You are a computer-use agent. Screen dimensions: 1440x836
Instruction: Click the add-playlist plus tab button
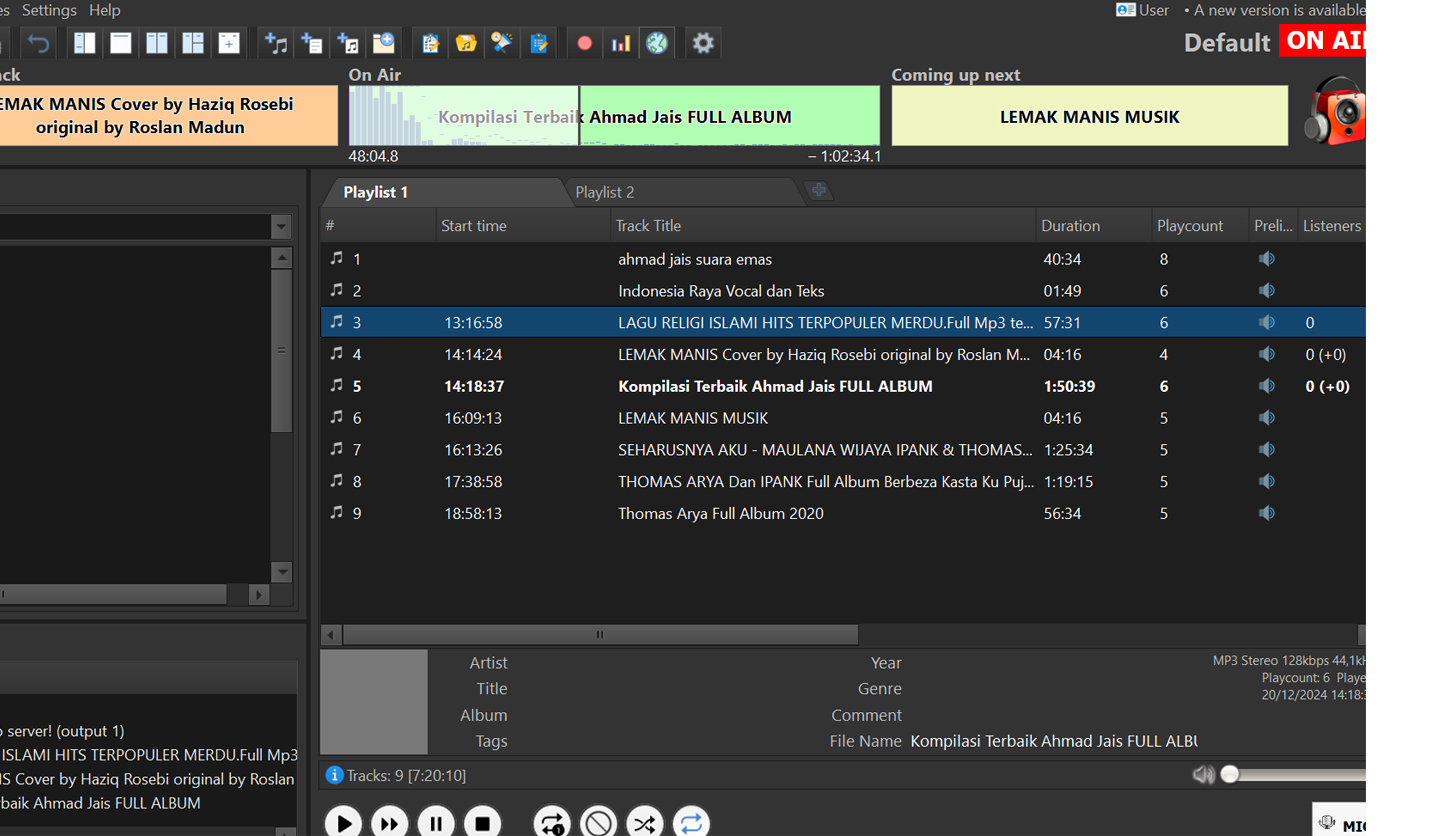(x=818, y=189)
